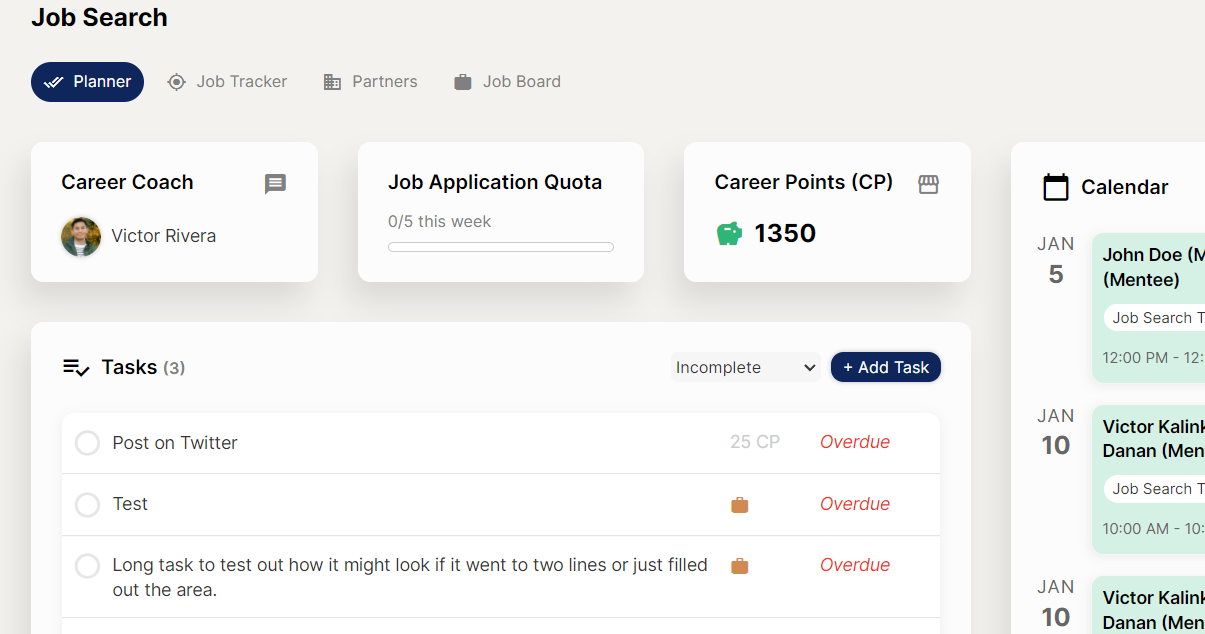Open Victor Rivera coach name

[x=164, y=236]
